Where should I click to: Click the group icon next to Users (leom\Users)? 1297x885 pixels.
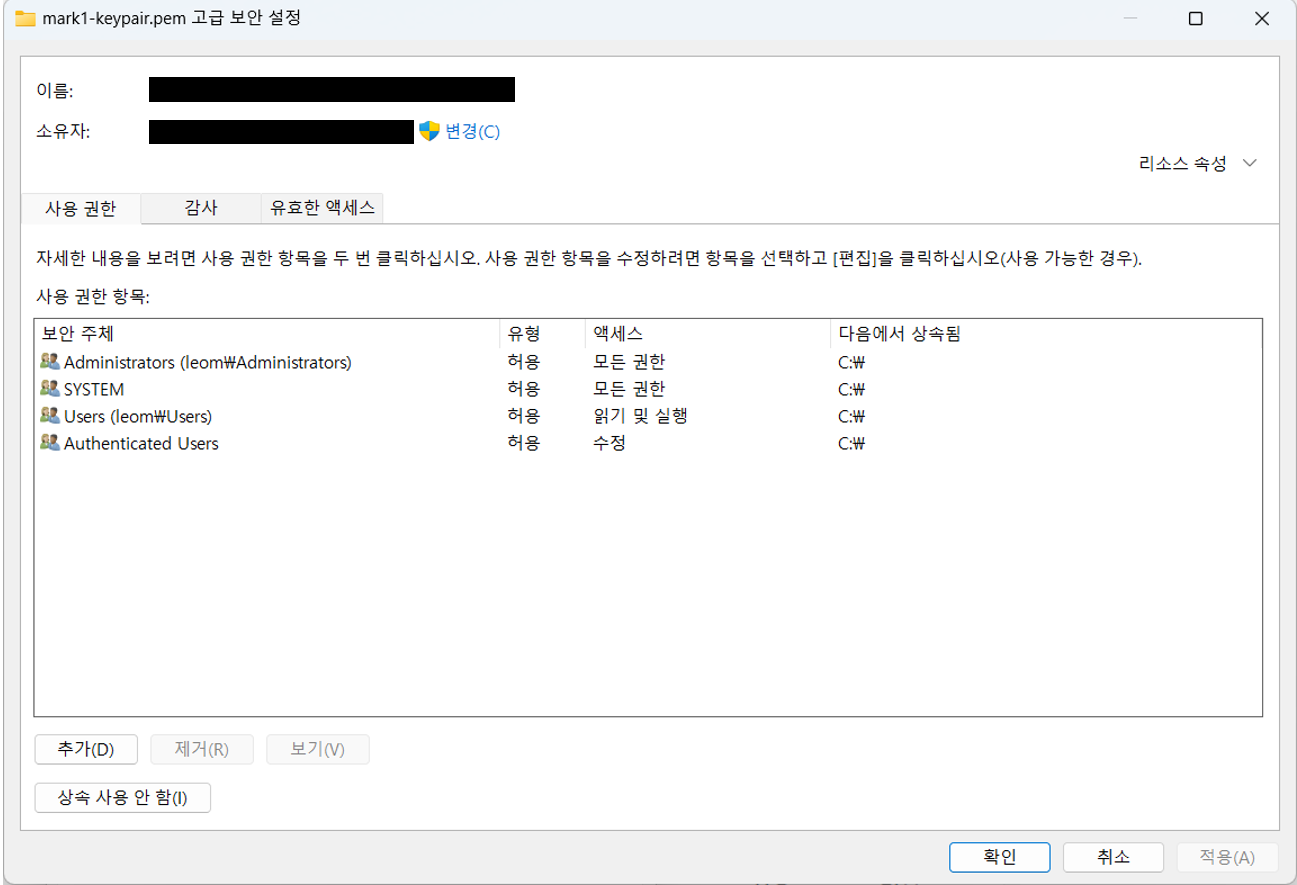tap(50, 416)
